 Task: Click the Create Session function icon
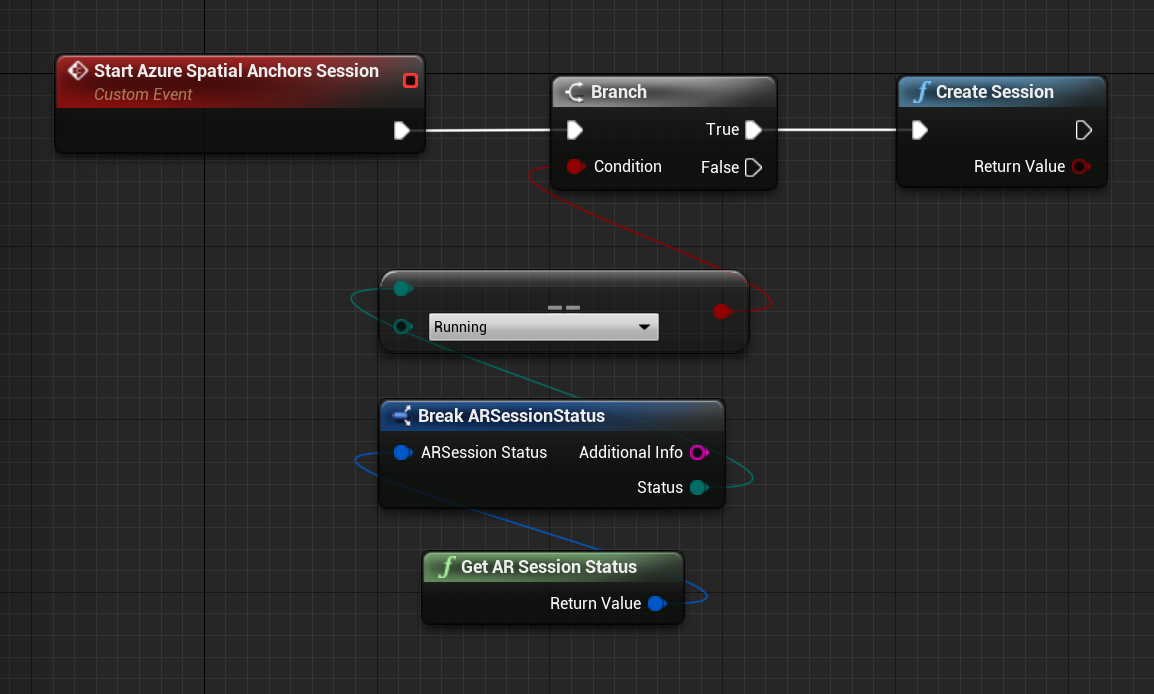click(921, 92)
